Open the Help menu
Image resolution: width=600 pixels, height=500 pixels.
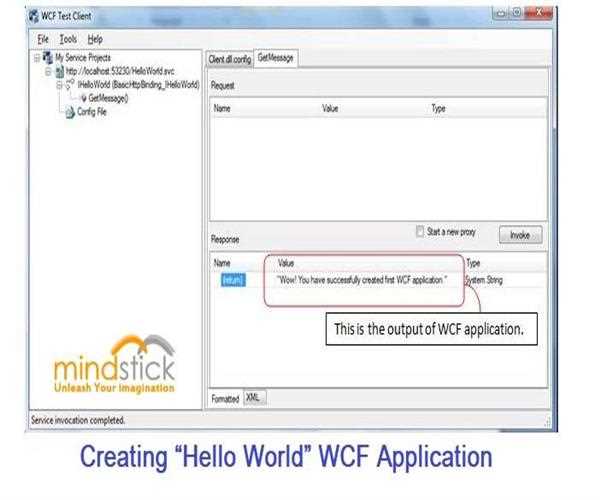[x=95, y=39]
